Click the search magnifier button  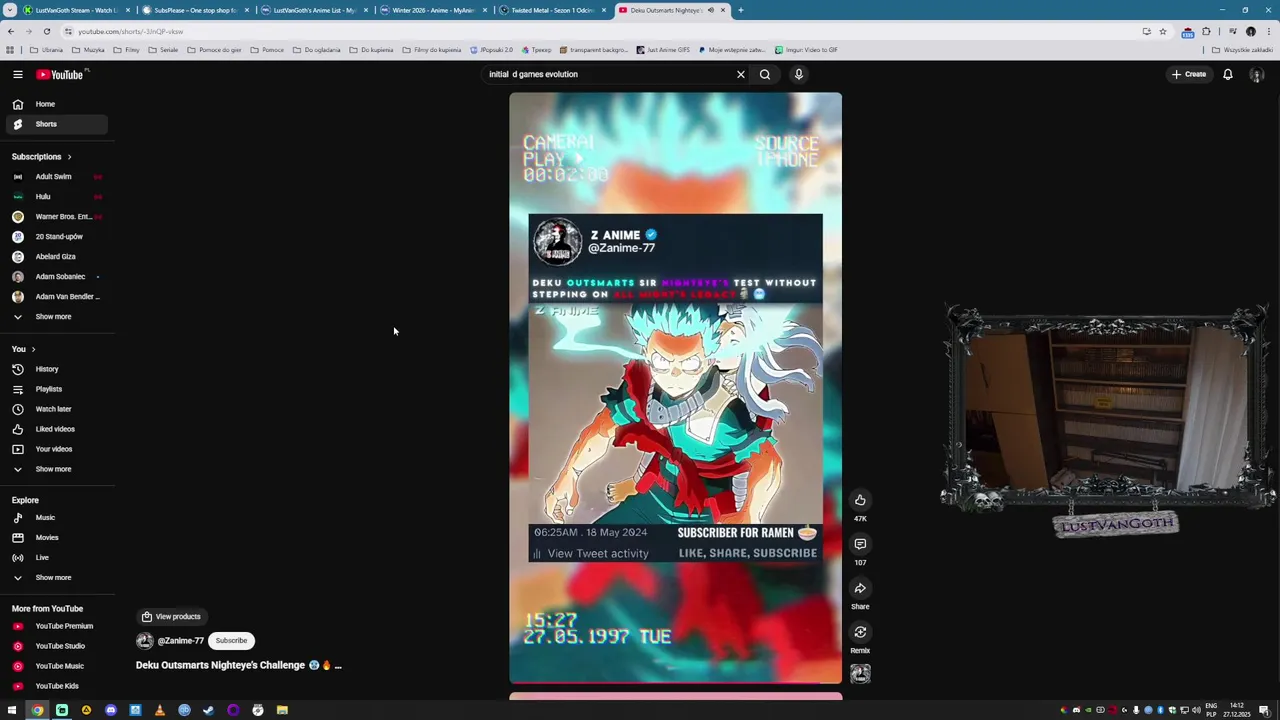[765, 74]
